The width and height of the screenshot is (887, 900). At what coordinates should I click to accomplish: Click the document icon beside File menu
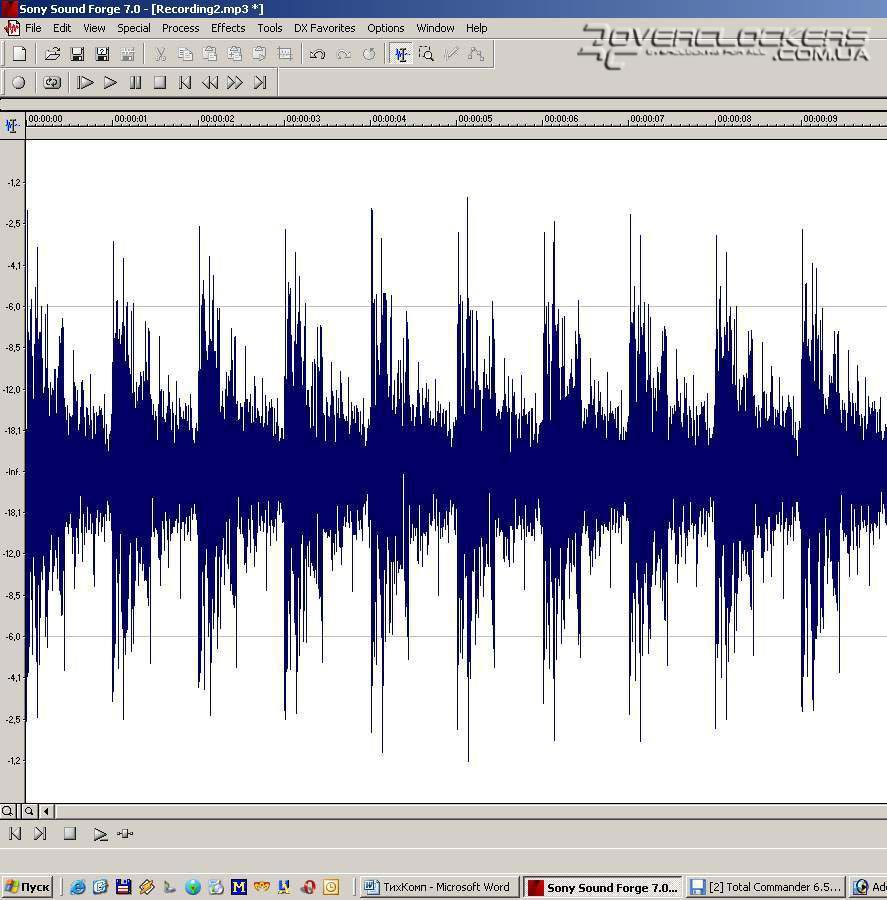point(11,28)
